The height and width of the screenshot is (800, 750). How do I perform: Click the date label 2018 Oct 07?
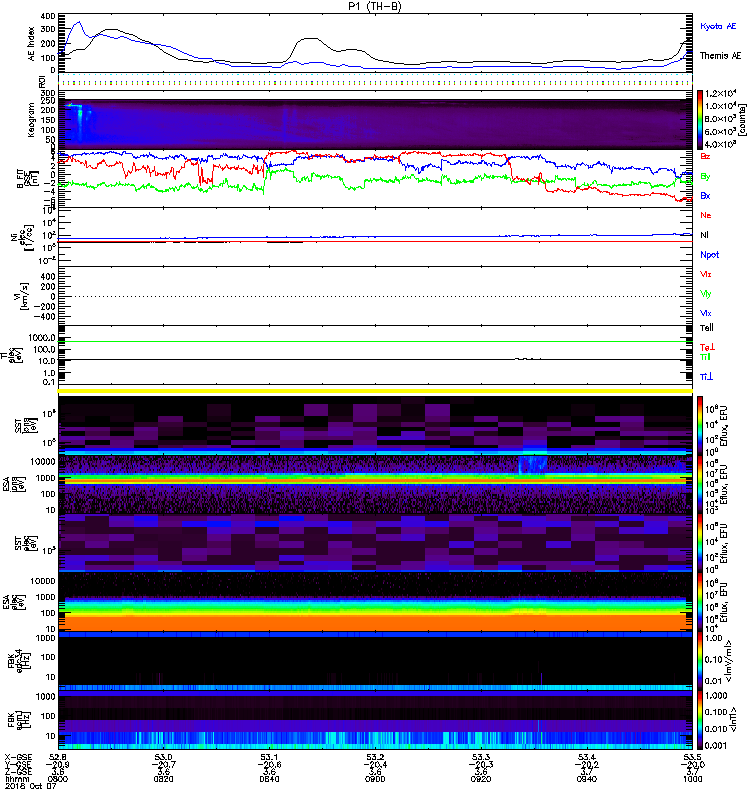(30, 787)
